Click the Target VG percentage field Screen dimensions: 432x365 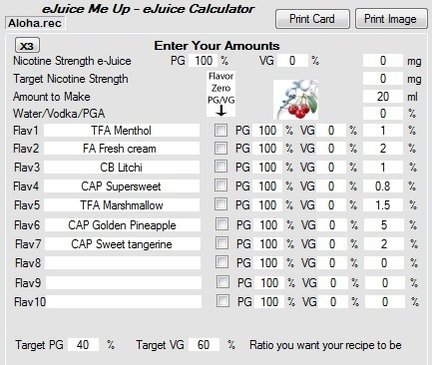(x=204, y=345)
